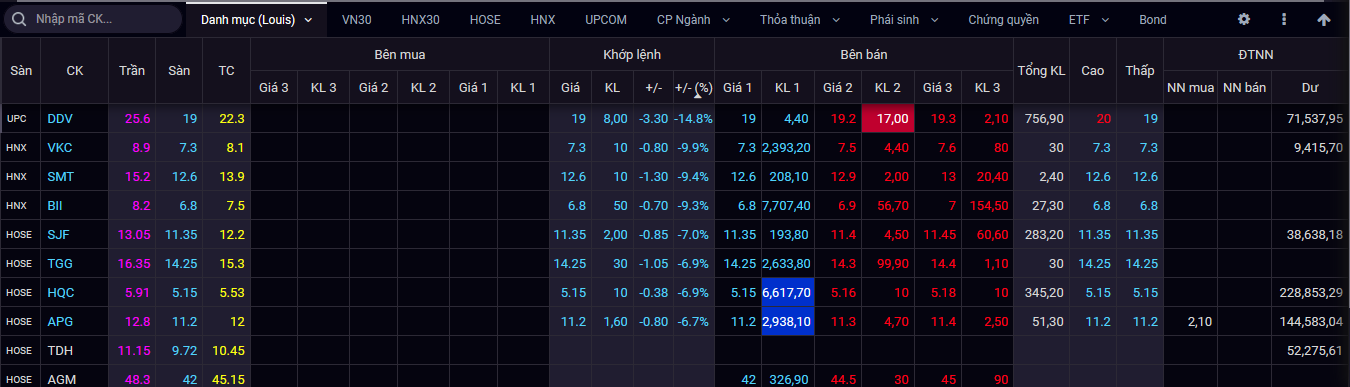
Task: Sort by the Thấp column header
Action: click(1140, 71)
